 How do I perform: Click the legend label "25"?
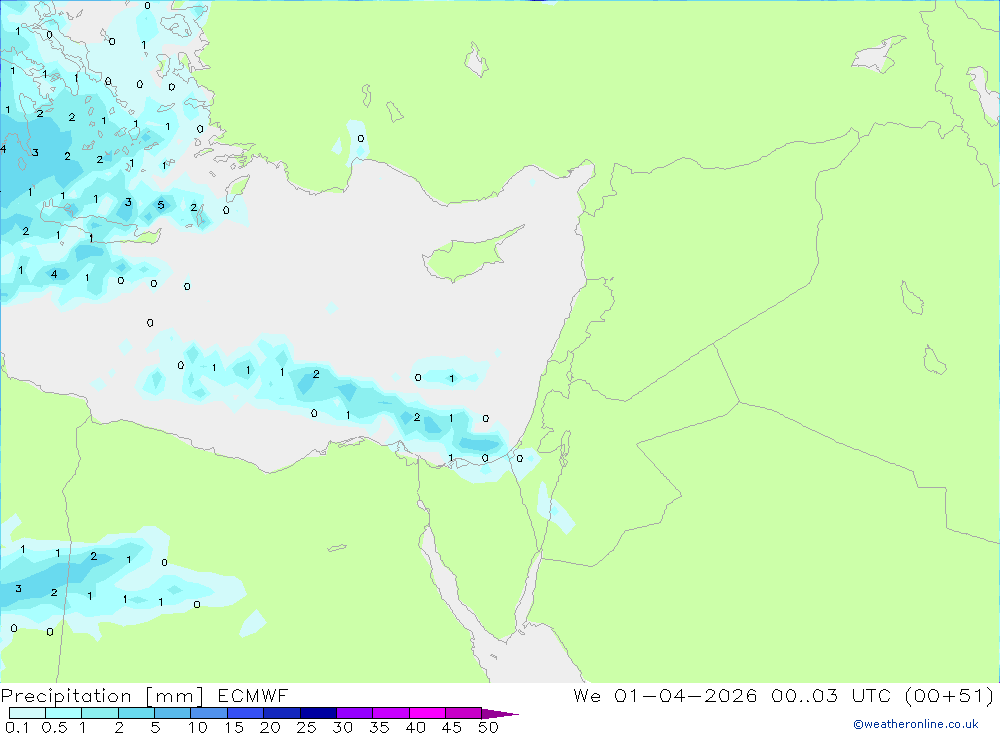(x=307, y=727)
